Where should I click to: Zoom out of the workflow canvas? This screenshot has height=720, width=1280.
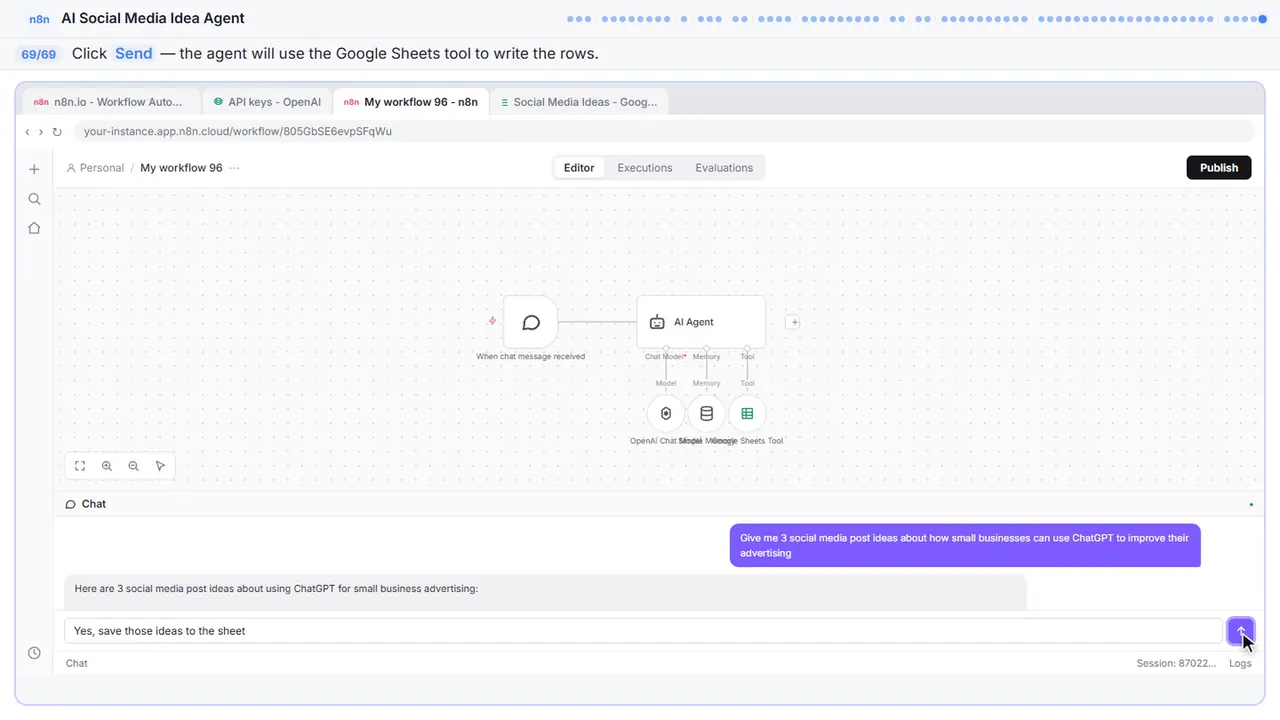tap(133, 466)
